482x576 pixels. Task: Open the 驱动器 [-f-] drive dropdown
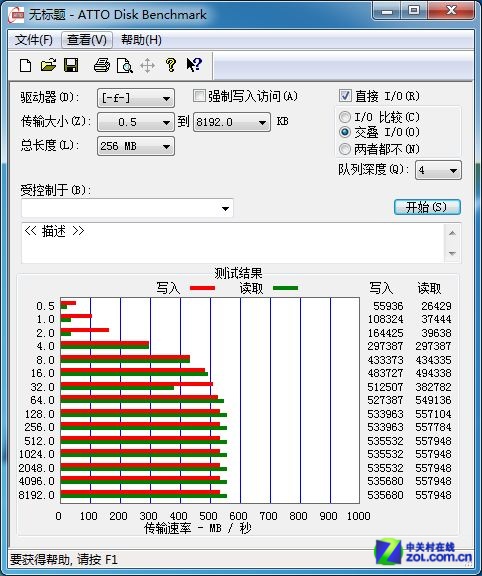(x=136, y=98)
